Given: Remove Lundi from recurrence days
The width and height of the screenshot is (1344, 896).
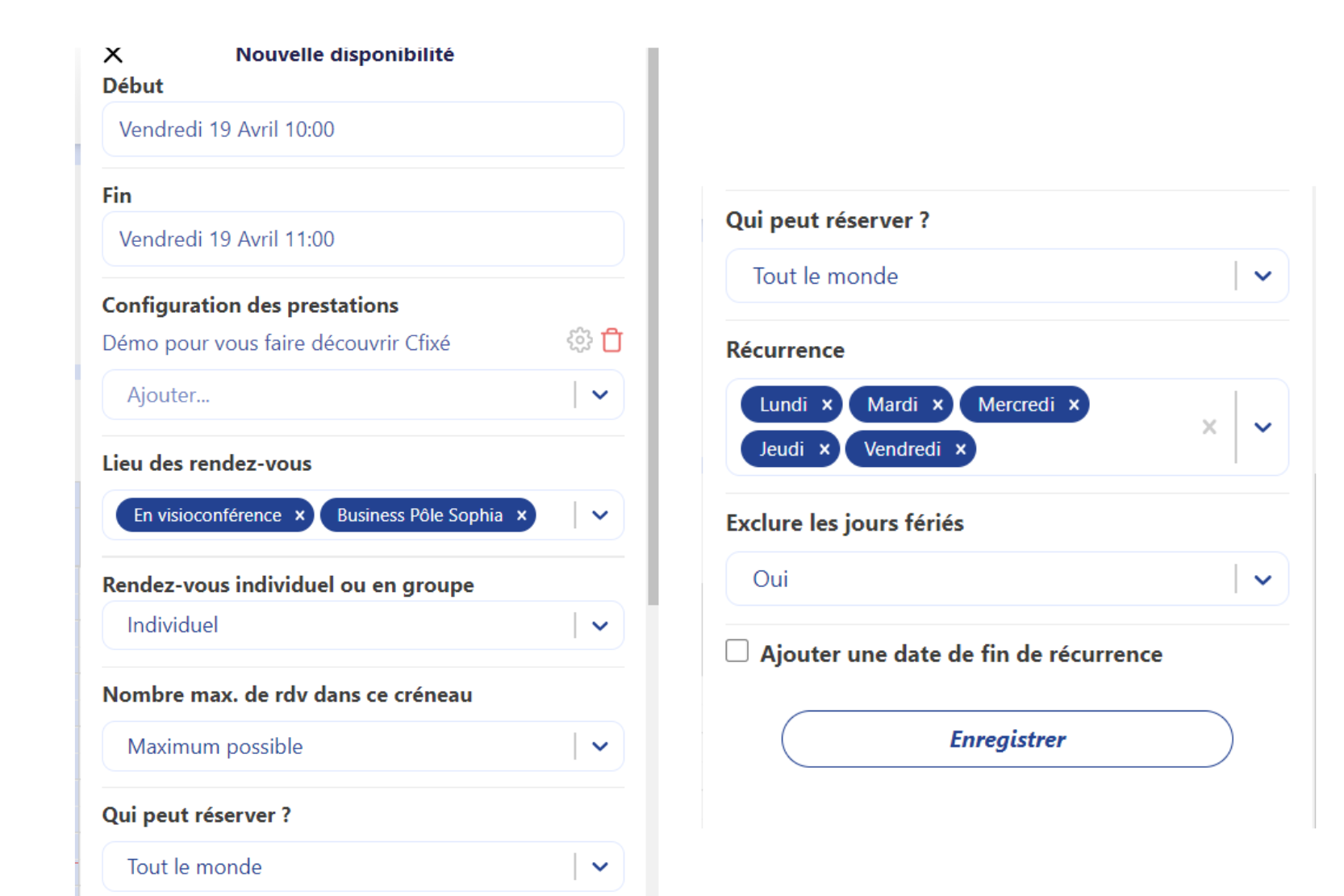Looking at the screenshot, I should 827,405.
